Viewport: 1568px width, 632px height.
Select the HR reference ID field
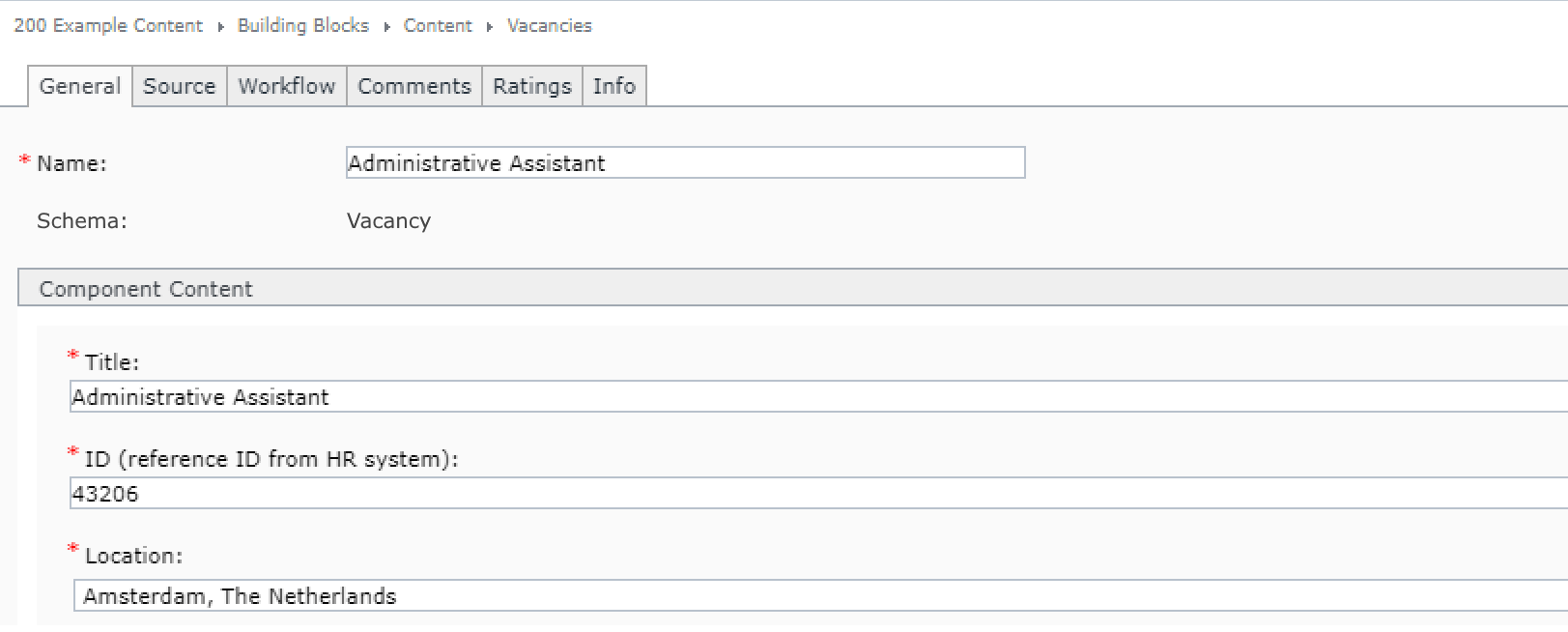coord(818,494)
